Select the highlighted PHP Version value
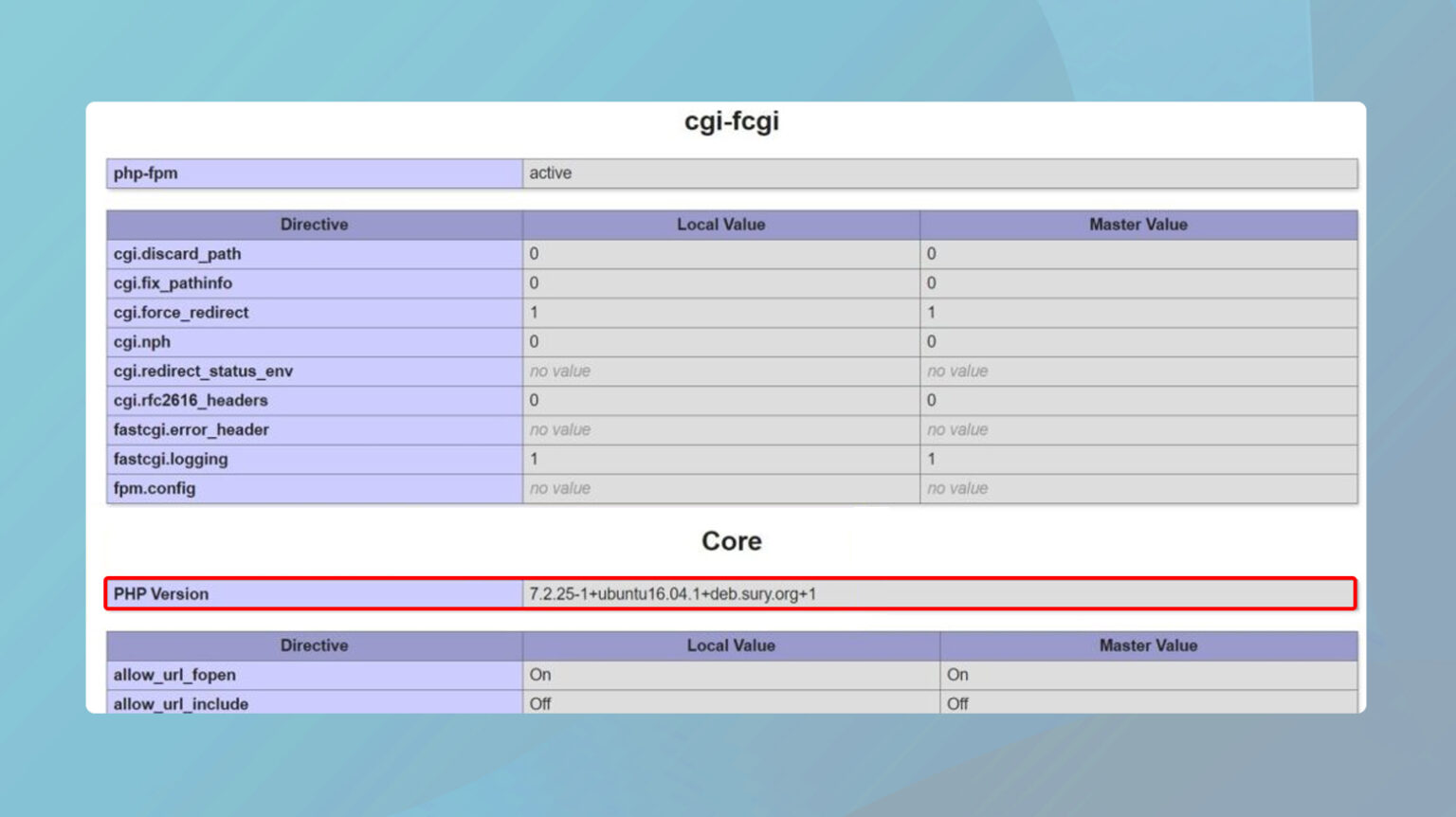Image resolution: width=1456 pixels, height=817 pixels. (x=675, y=593)
